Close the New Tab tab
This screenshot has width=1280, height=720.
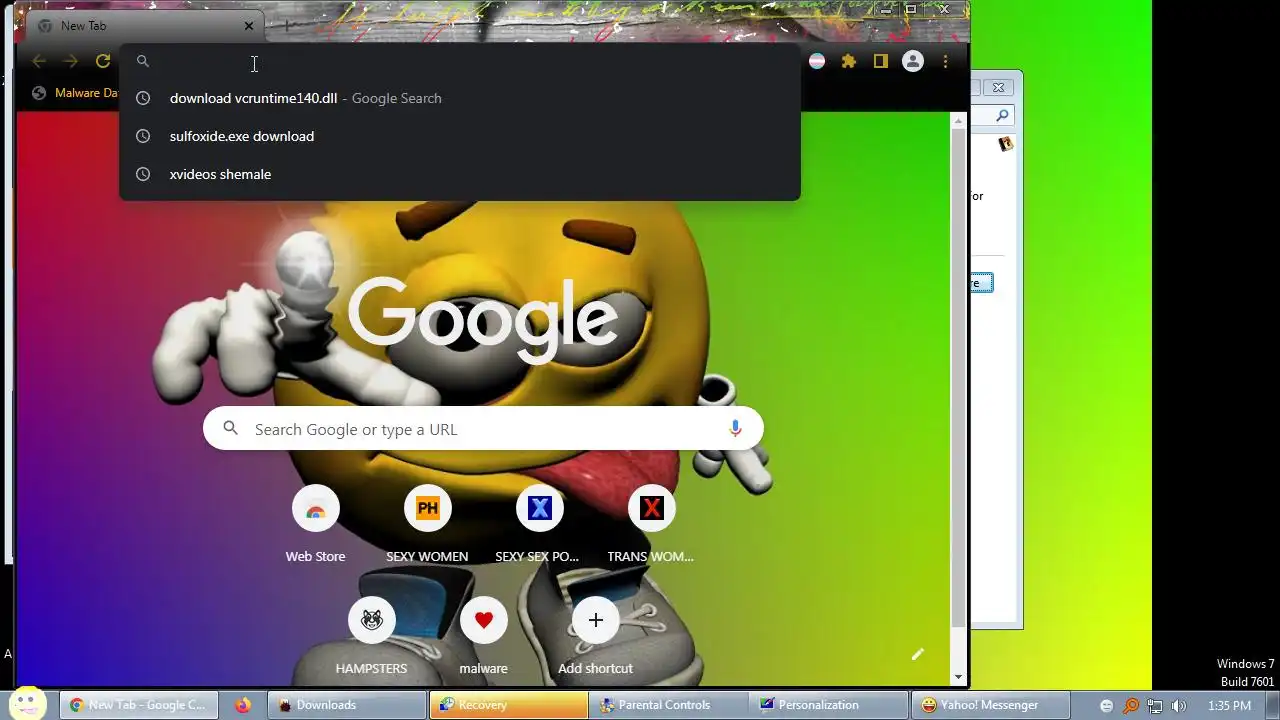(249, 26)
